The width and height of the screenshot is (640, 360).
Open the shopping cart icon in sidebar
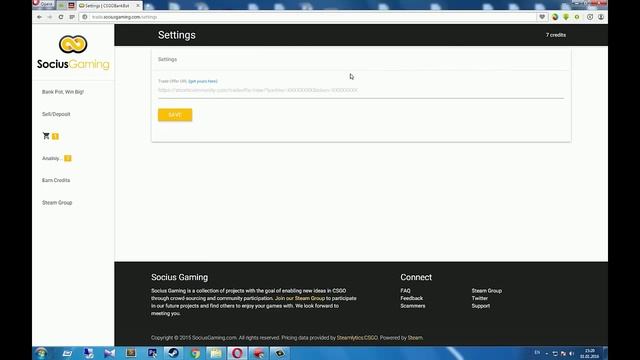pyautogui.click(x=46, y=136)
